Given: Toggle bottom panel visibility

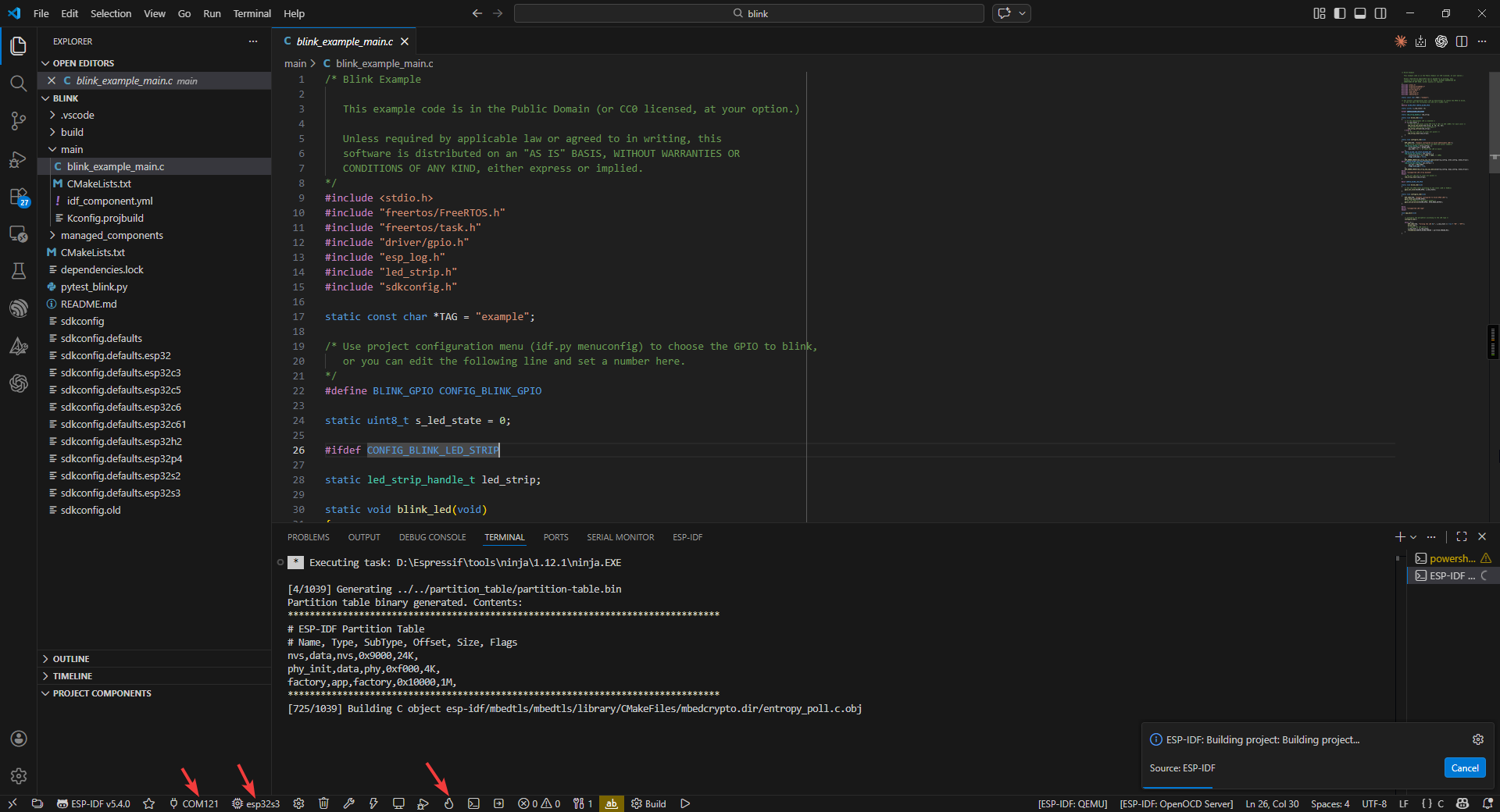Looking at the screenshot, I should click(1360, 13).
